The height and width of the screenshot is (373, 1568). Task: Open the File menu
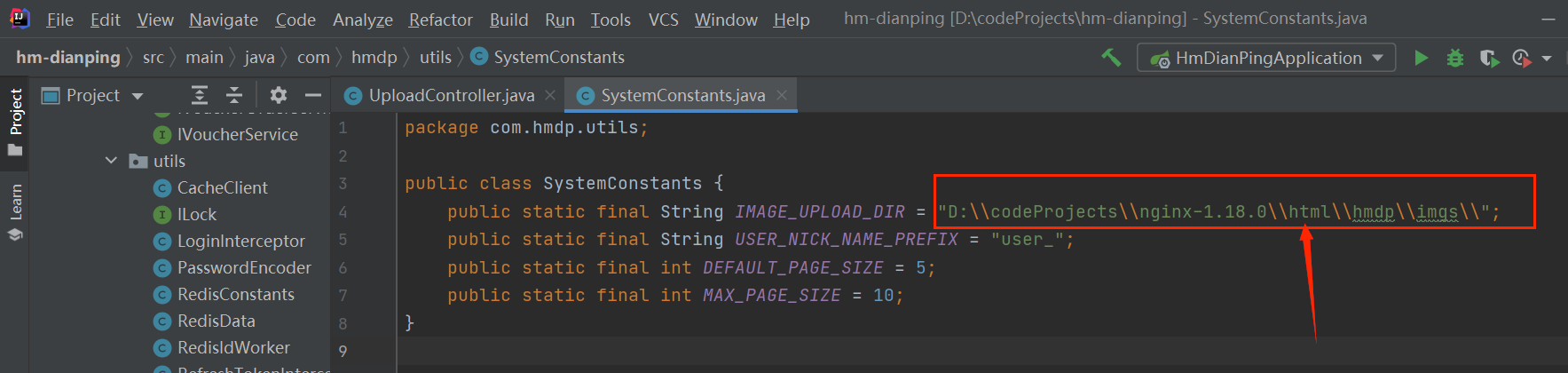59,20
